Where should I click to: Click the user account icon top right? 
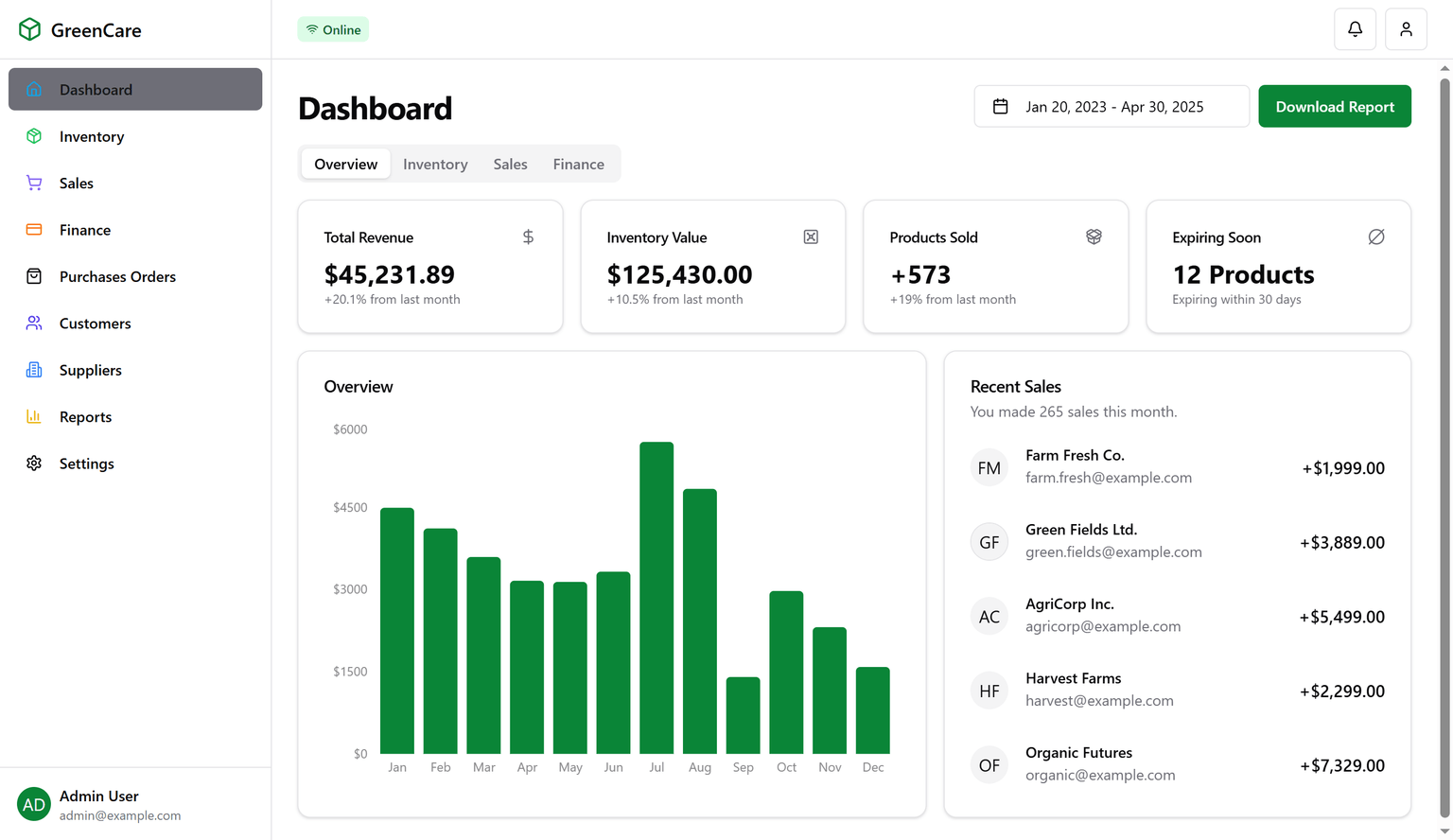(1406, 28)
